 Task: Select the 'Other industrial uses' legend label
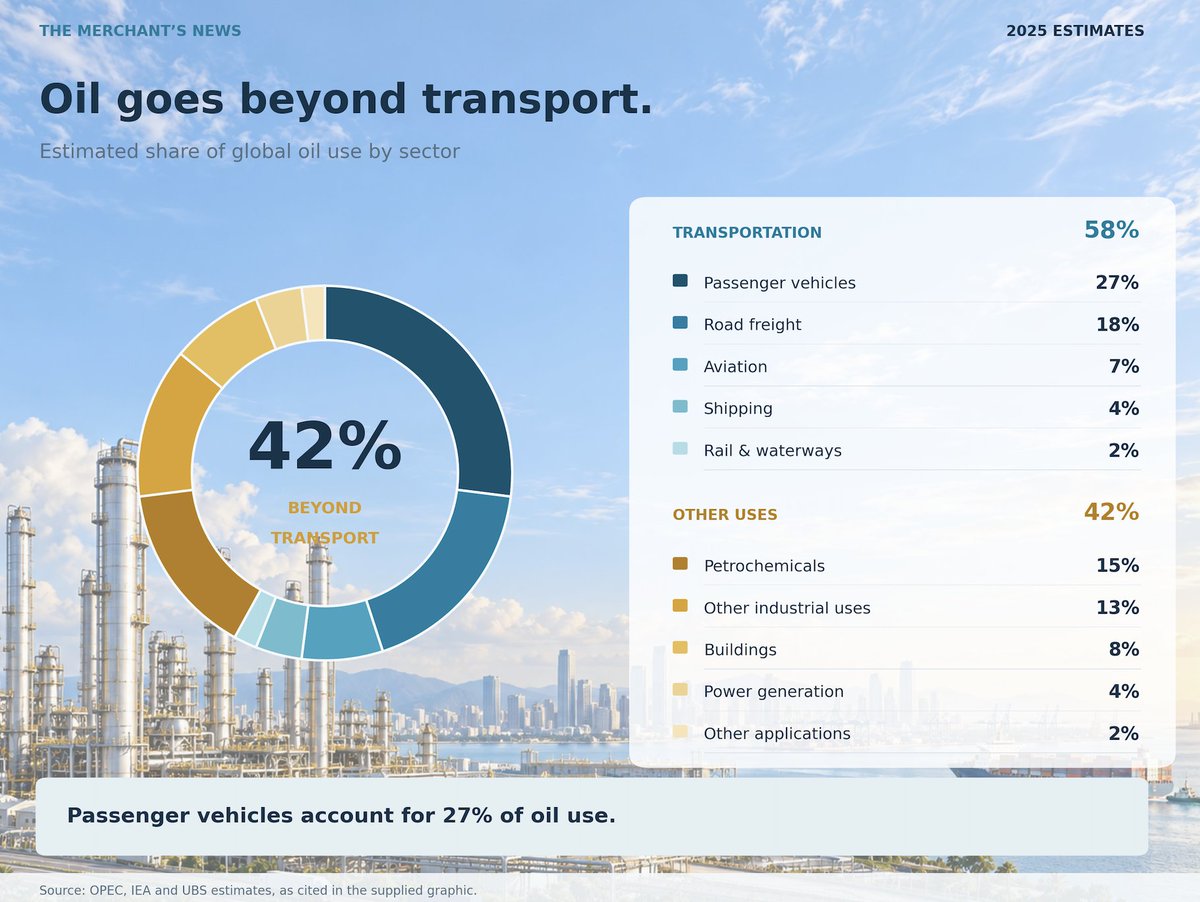pos(787,608)
